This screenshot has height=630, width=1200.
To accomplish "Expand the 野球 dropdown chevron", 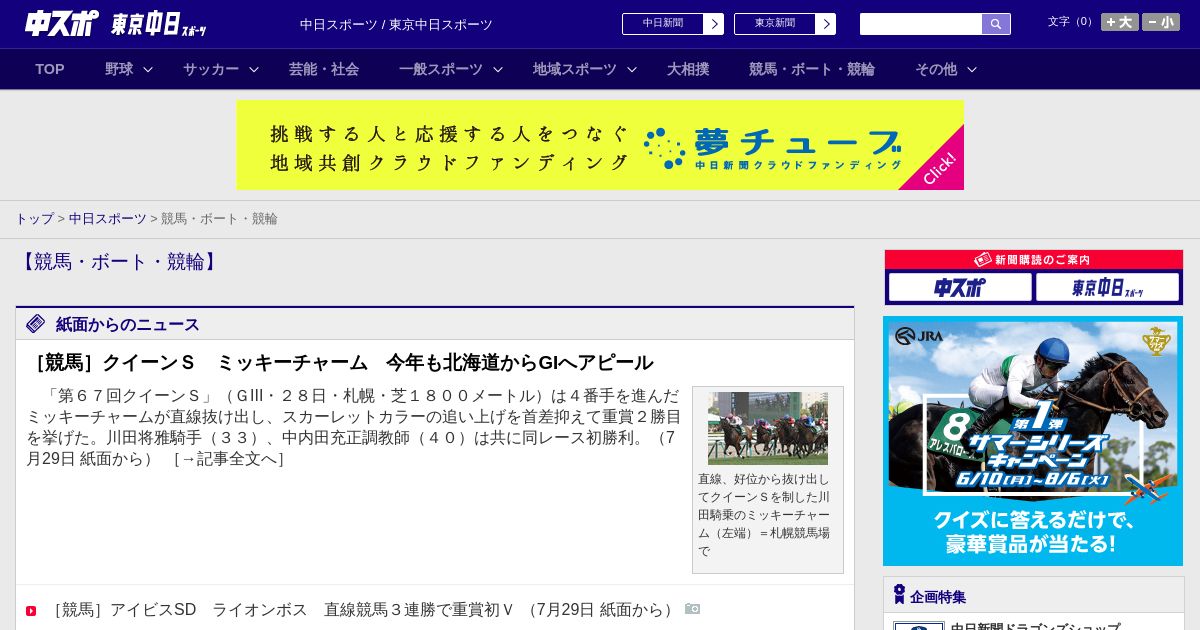I will pyautogui.click(x=148, y=69).
